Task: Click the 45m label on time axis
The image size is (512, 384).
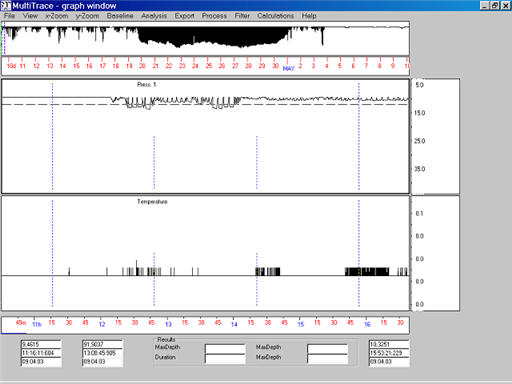Action: 21,322
